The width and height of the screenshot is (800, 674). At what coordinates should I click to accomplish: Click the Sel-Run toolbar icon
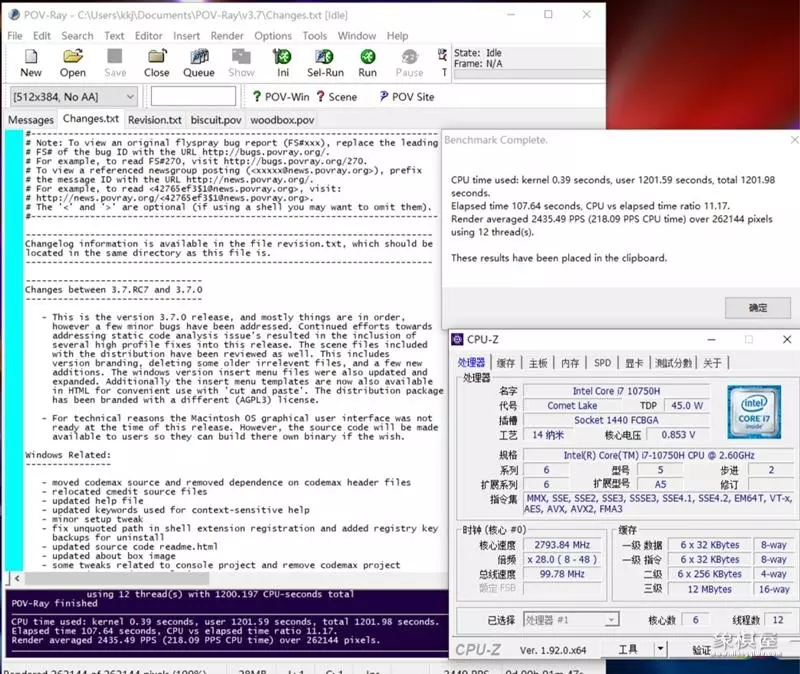325,63
